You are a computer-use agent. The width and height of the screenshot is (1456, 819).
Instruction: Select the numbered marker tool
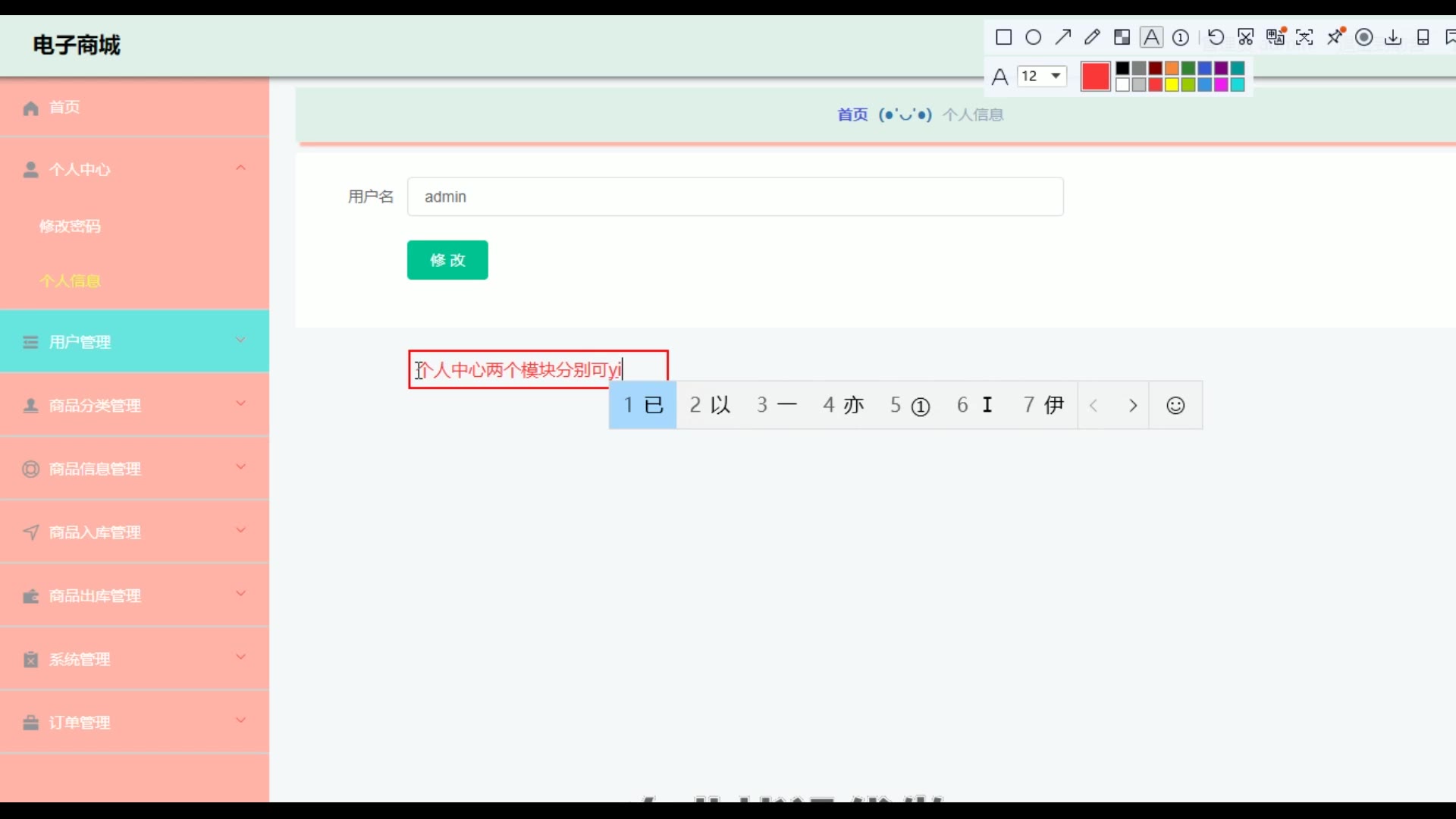1181,37
